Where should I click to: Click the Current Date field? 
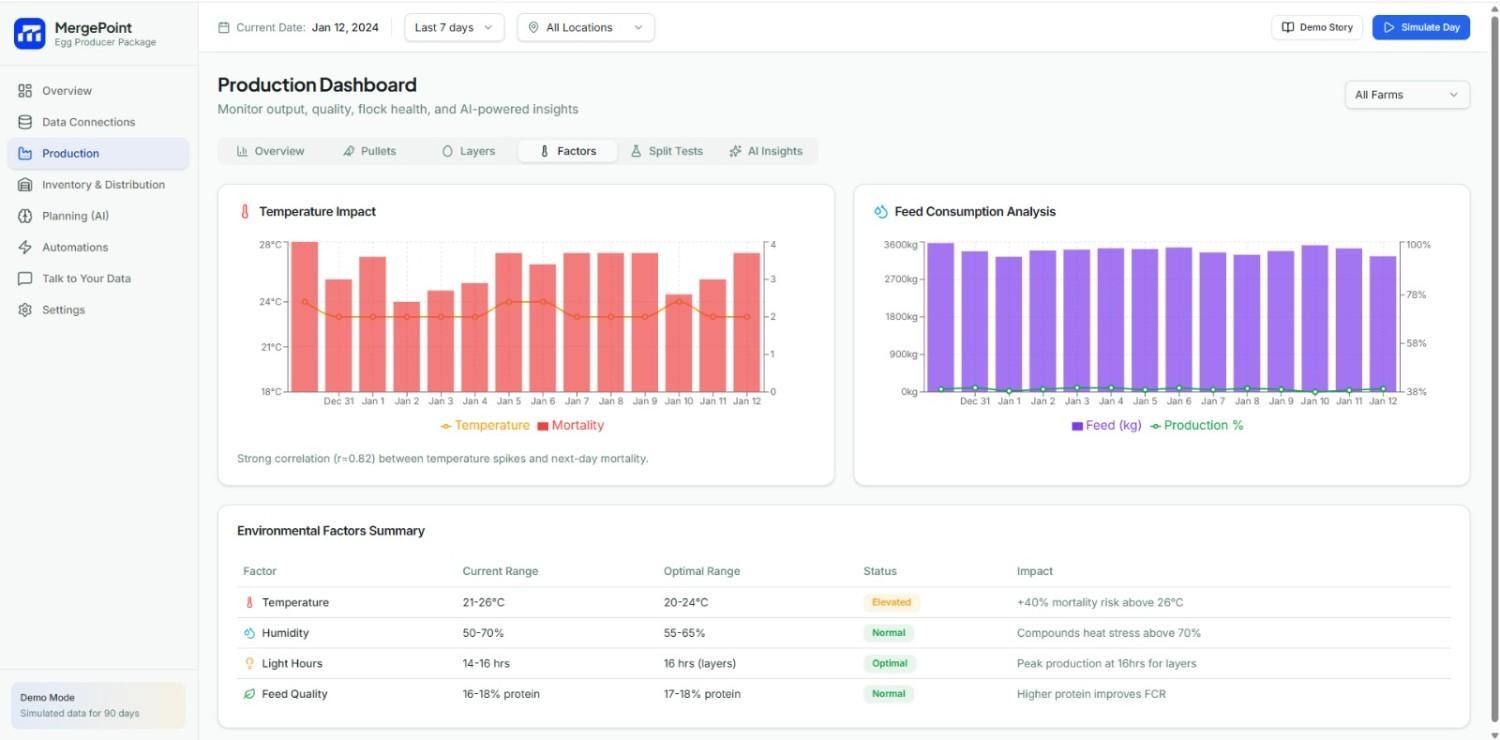pos(300,27)
